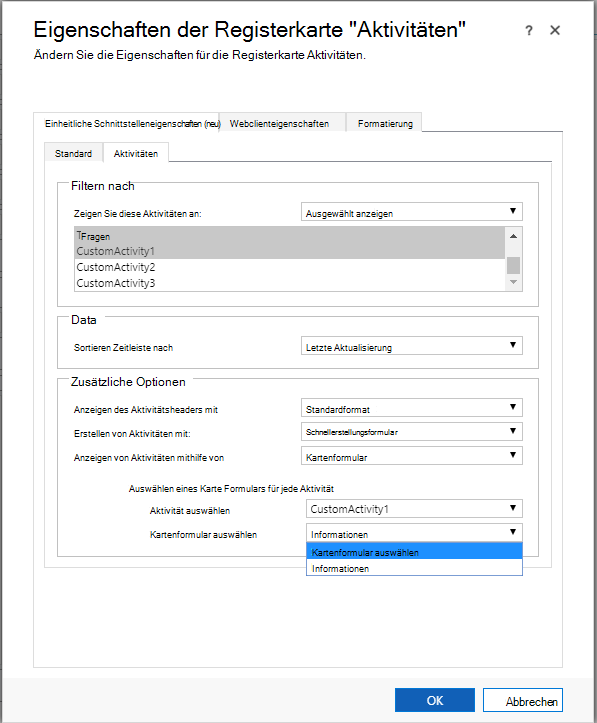
Task: Open the Formatierung tab
Action: [x=384, y=123]
